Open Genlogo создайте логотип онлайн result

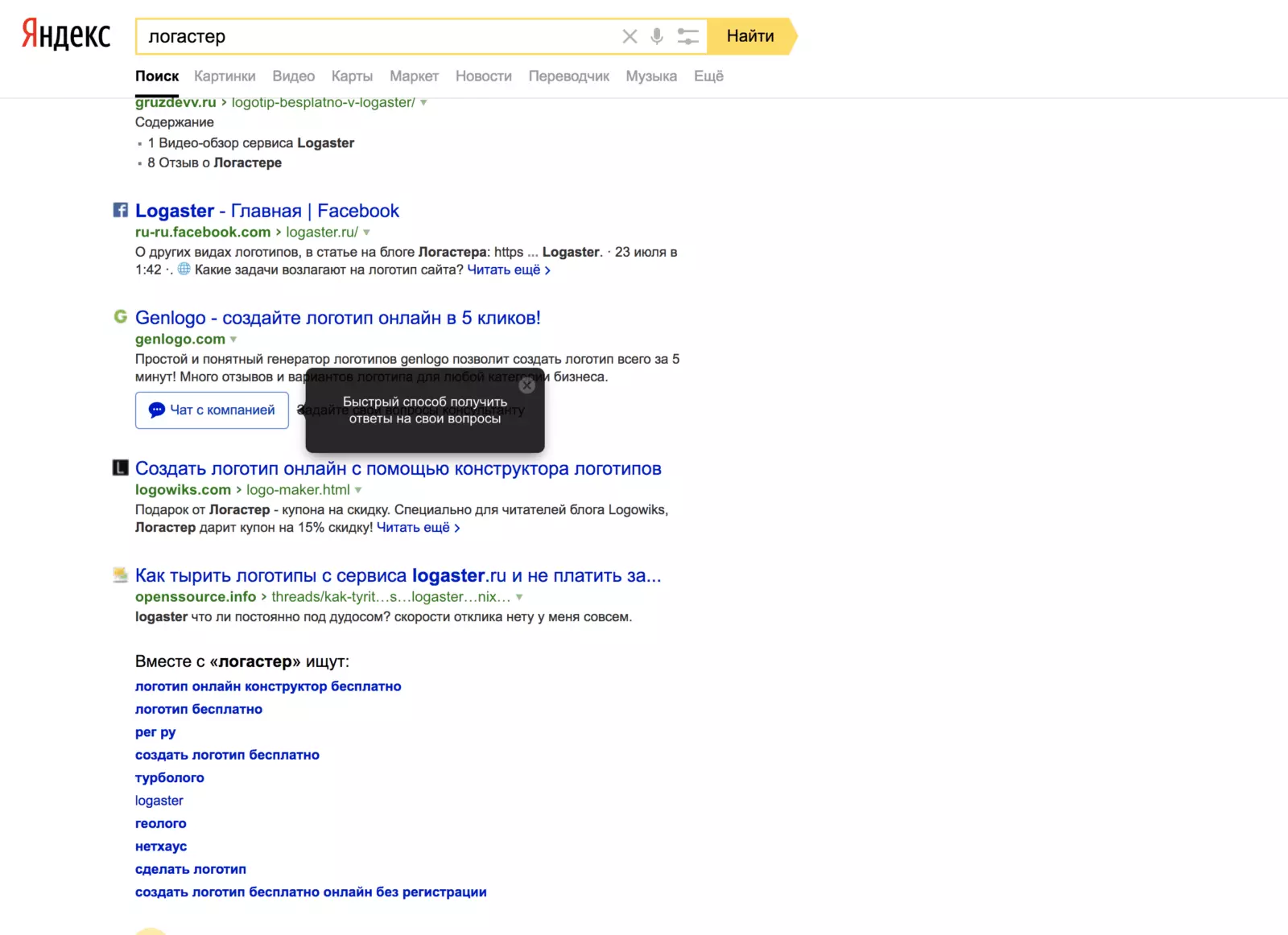(338, 318)
